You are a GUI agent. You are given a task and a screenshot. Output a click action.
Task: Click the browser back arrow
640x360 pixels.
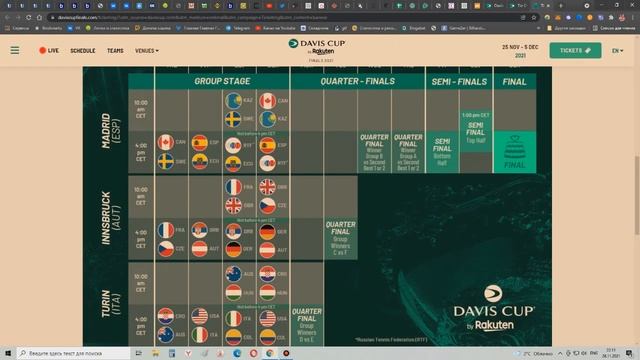(x=7, y=18)
